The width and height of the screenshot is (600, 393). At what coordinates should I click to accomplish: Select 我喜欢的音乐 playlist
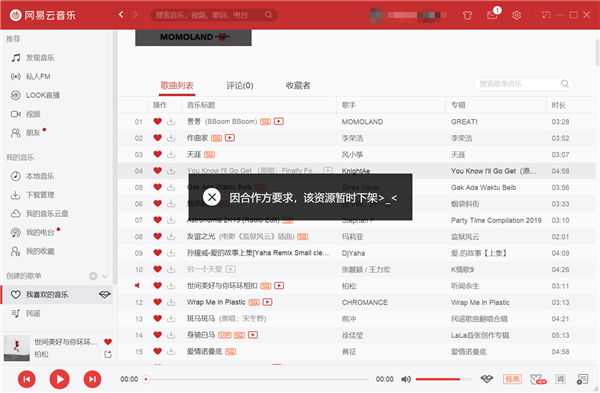[57, 295]
